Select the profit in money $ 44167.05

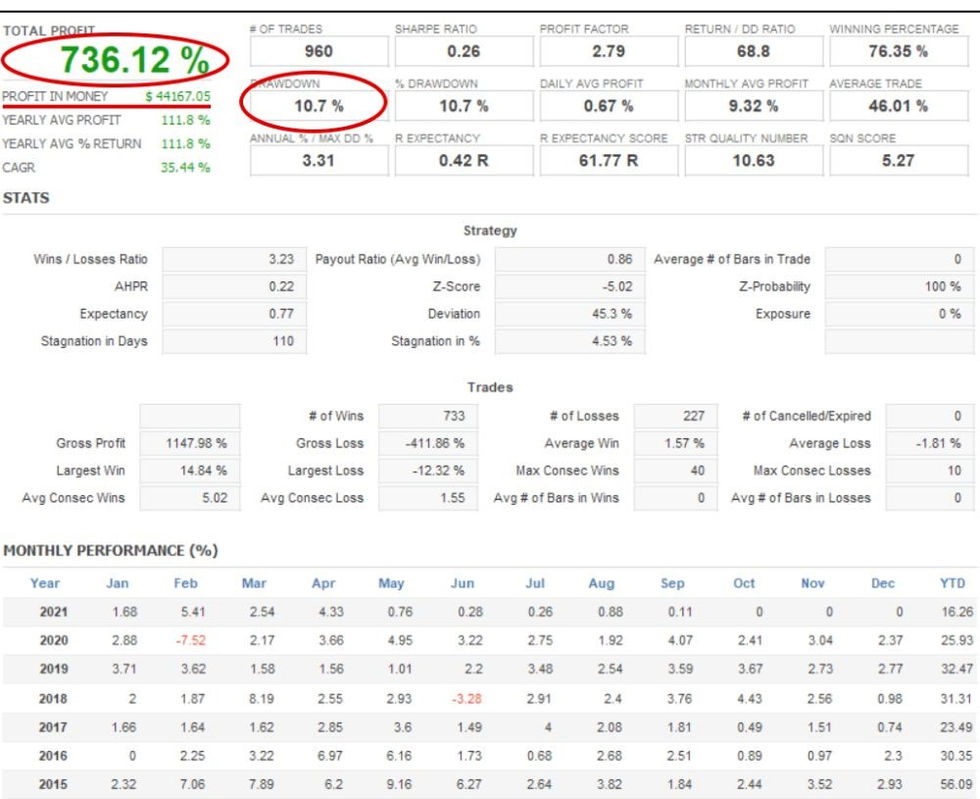tap(178, 96)
